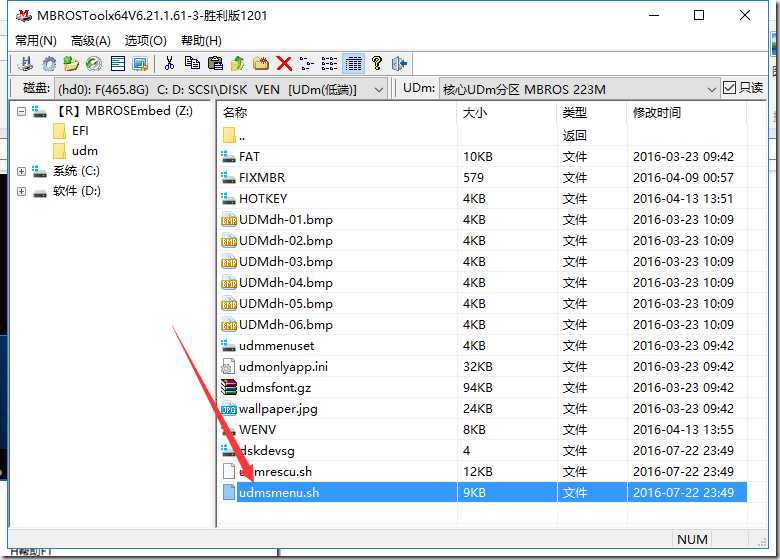Open the 帮助(H) menu

click(201, 40)
